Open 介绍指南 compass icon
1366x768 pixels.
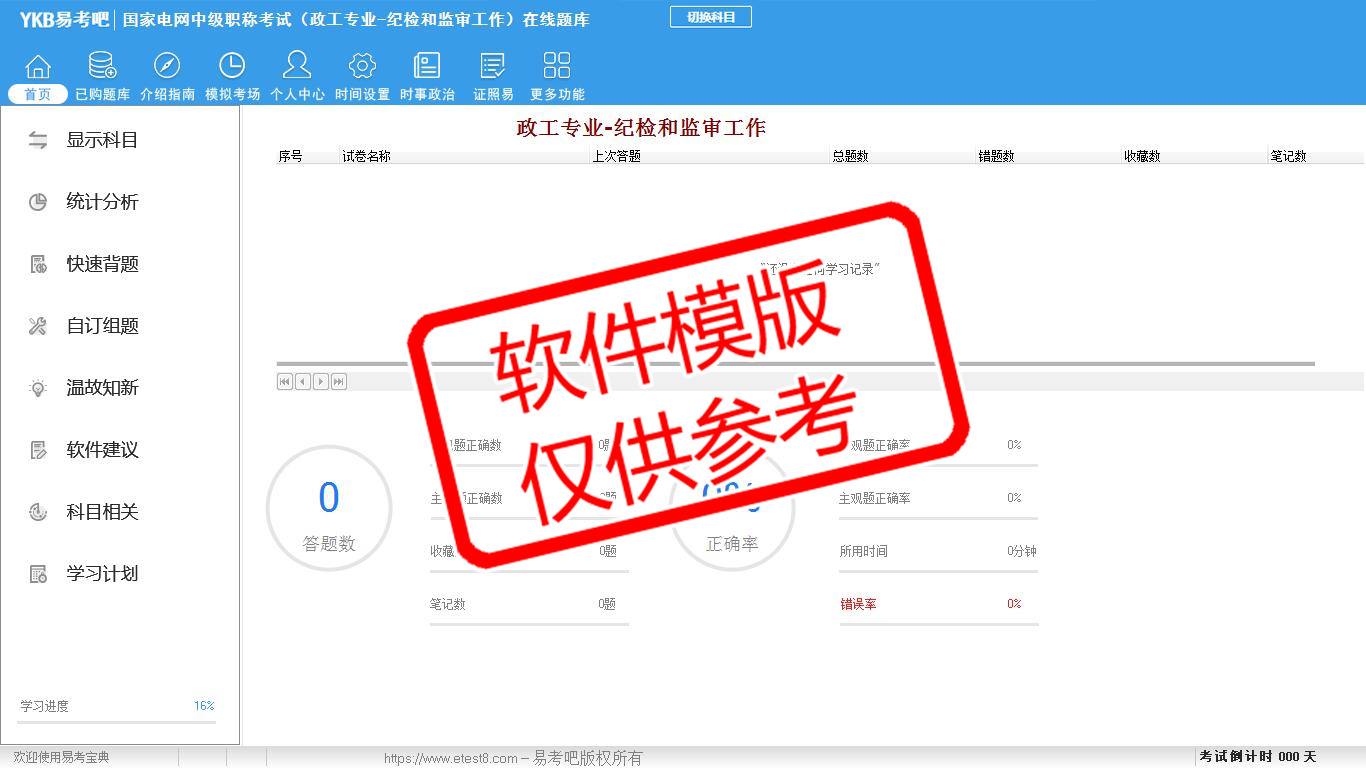tap(167, 67)
